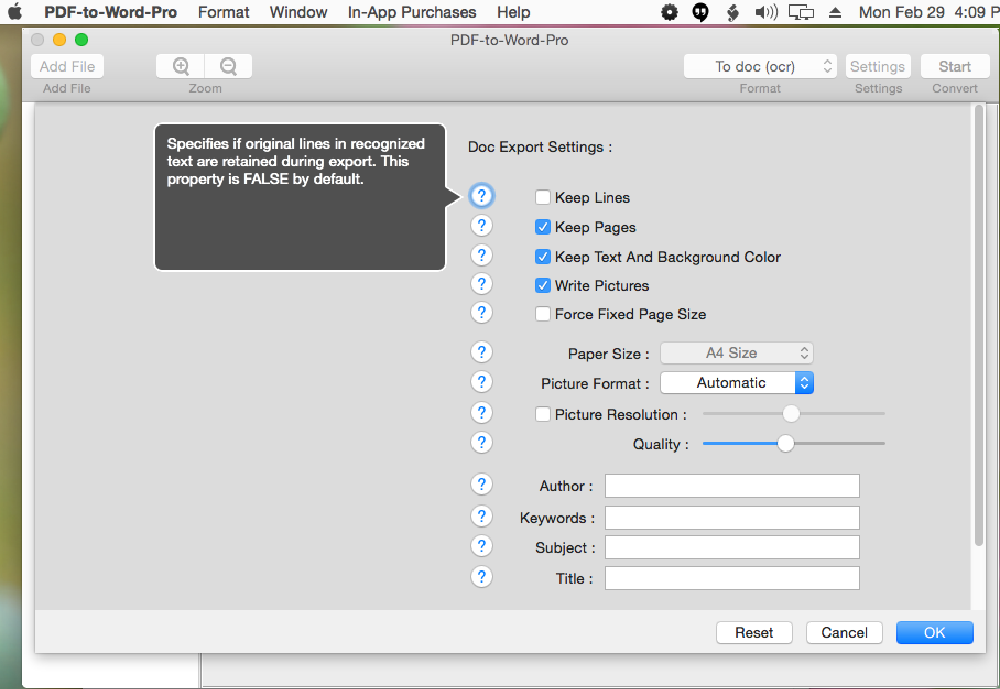The image size is (1000, 689).
Task: Click the Quality slider knob
Action: coord(786,443)
